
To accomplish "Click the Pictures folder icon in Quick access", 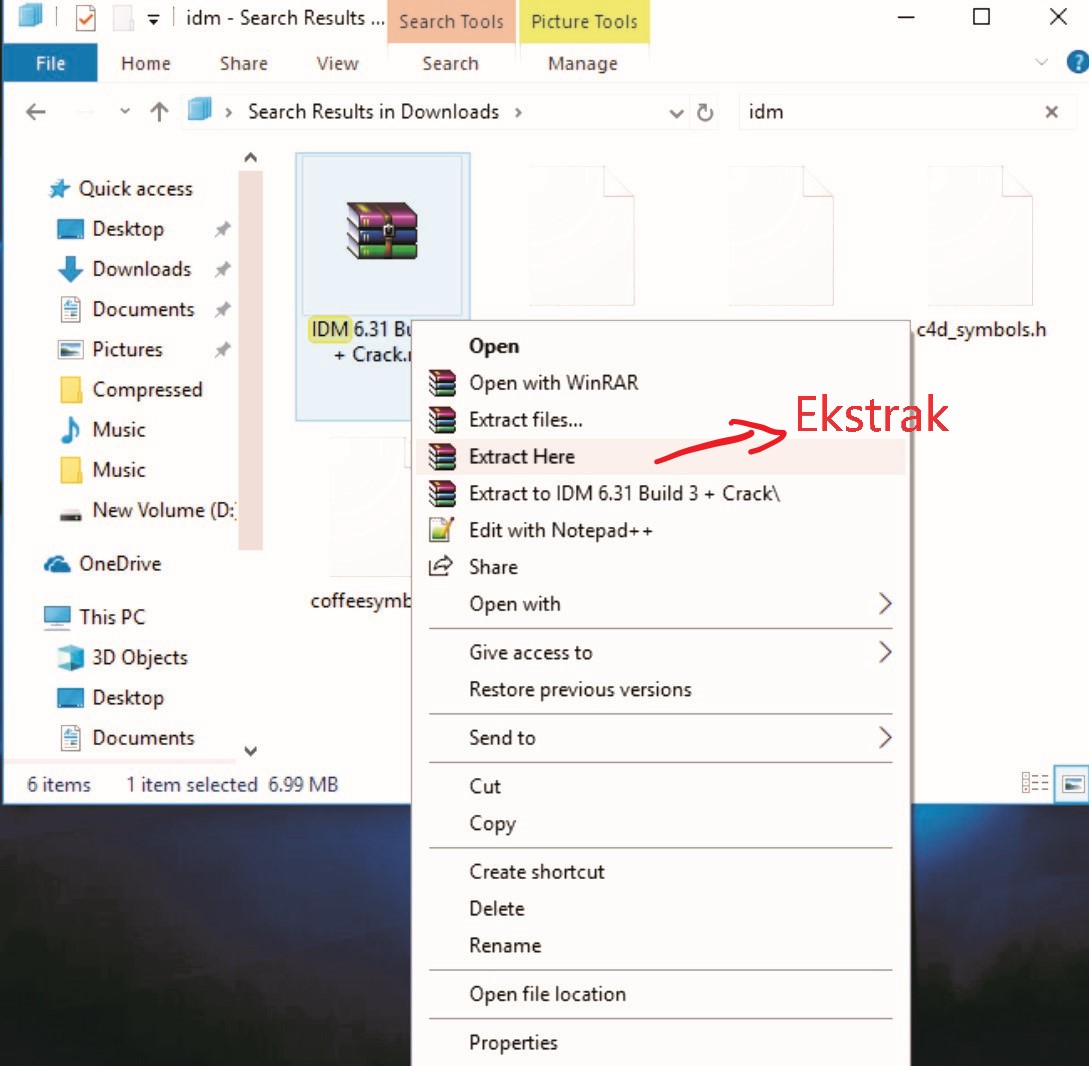I will click(70, 349).
